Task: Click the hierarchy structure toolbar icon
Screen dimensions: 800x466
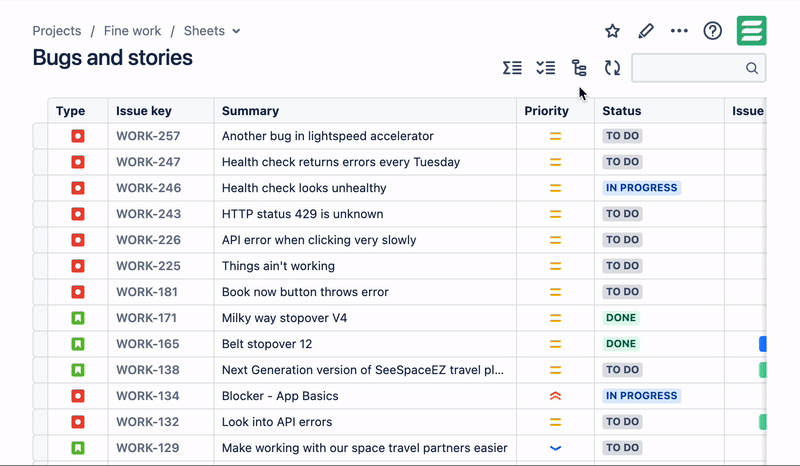Action: [579, 68]
